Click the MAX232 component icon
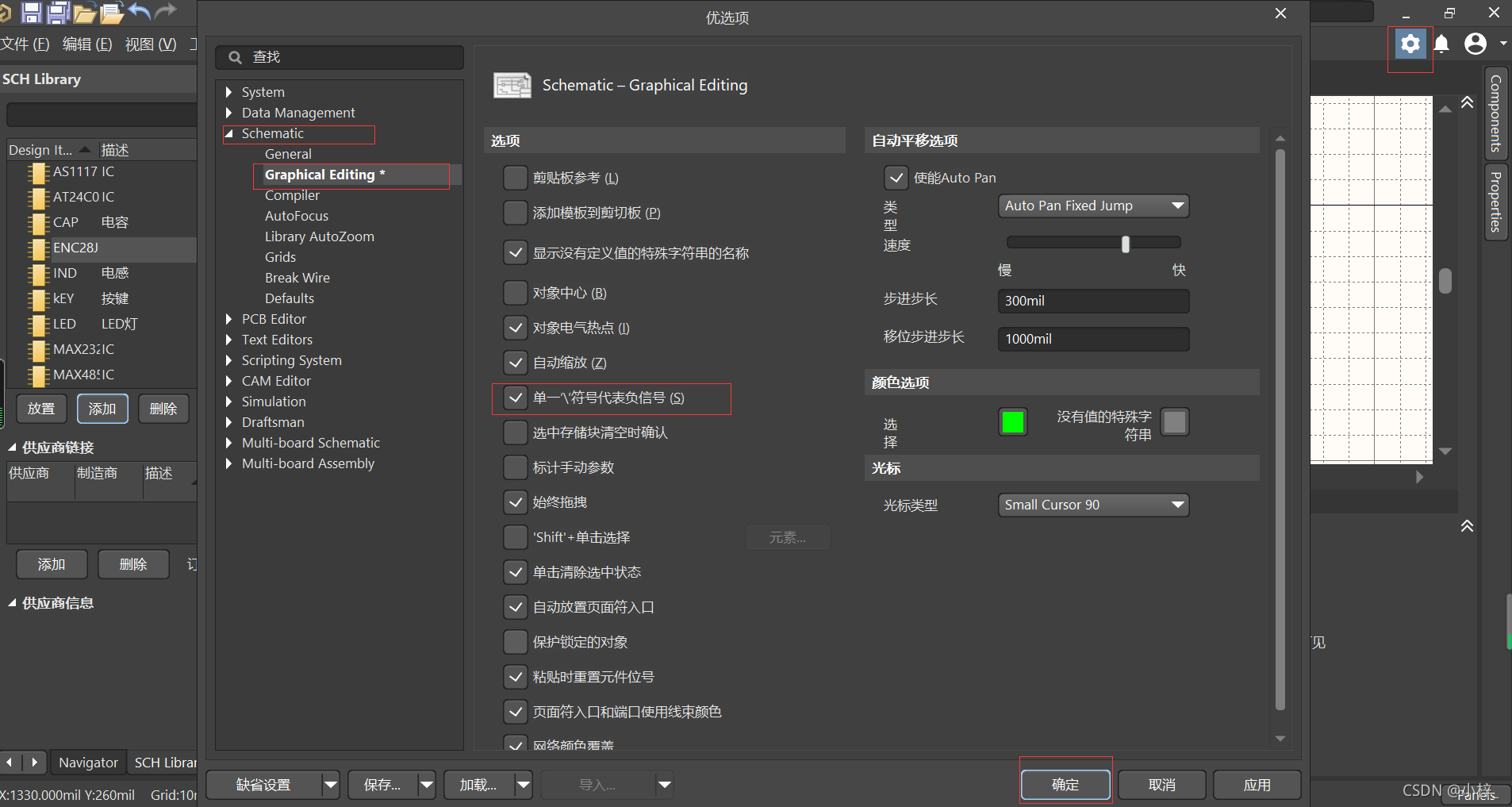Viewport: 1512px width, 807px height. (x=38, y=350)
